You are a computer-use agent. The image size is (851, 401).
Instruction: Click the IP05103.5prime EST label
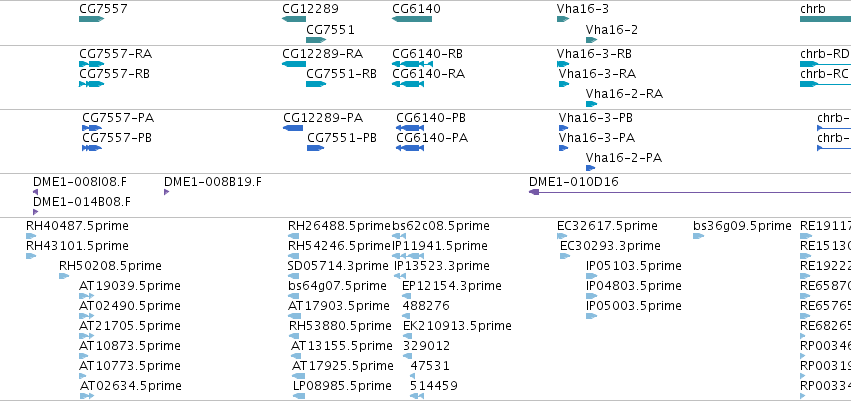(x=634, y=266)
